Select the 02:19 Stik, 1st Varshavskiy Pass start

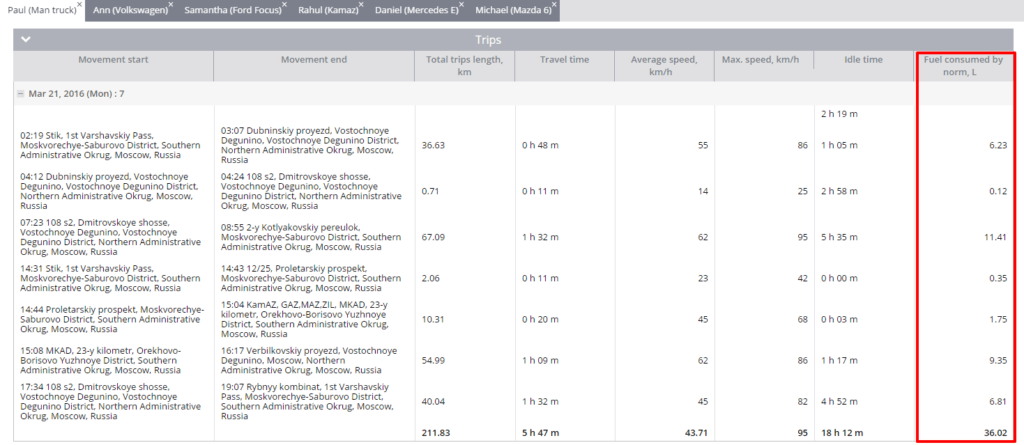pyautogui.click(x=108, y=145)
